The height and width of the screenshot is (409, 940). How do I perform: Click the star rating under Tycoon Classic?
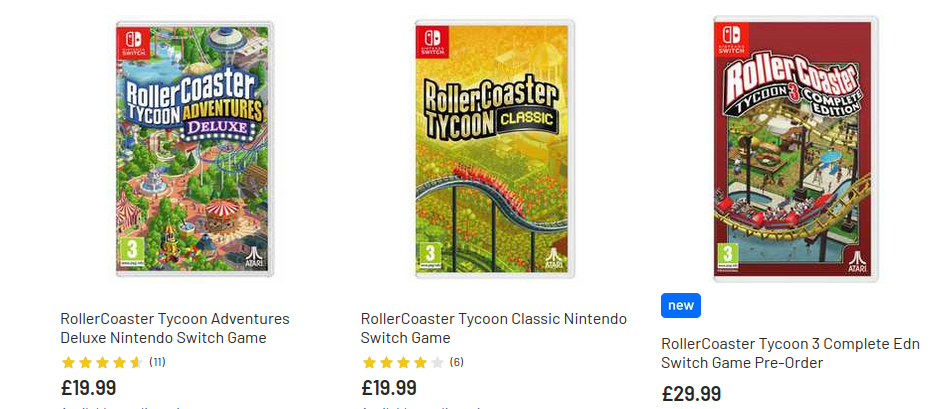402,362
